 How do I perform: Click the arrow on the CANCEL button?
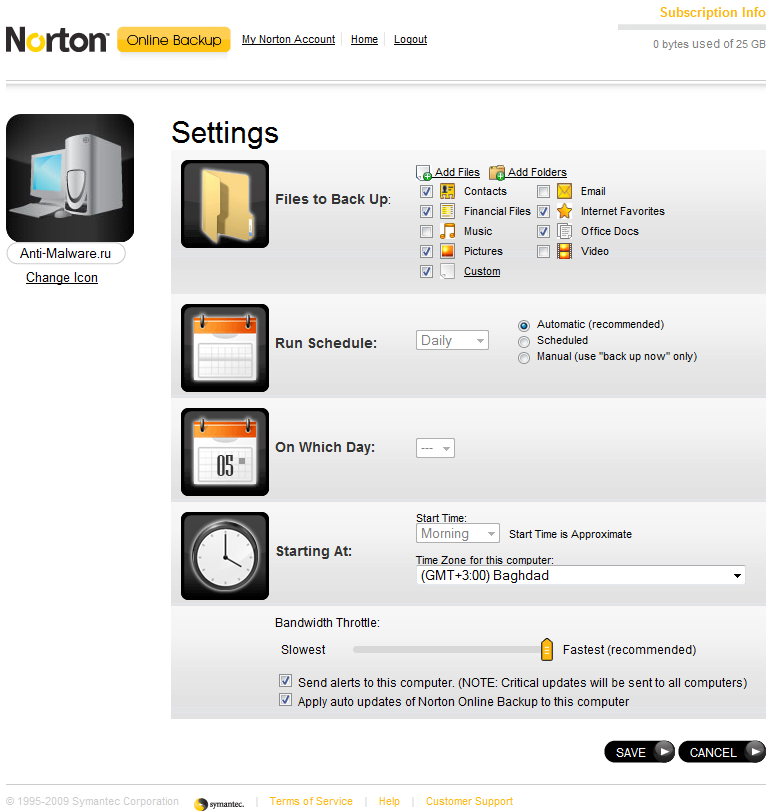pyautogui.click(x=754, y=750)
